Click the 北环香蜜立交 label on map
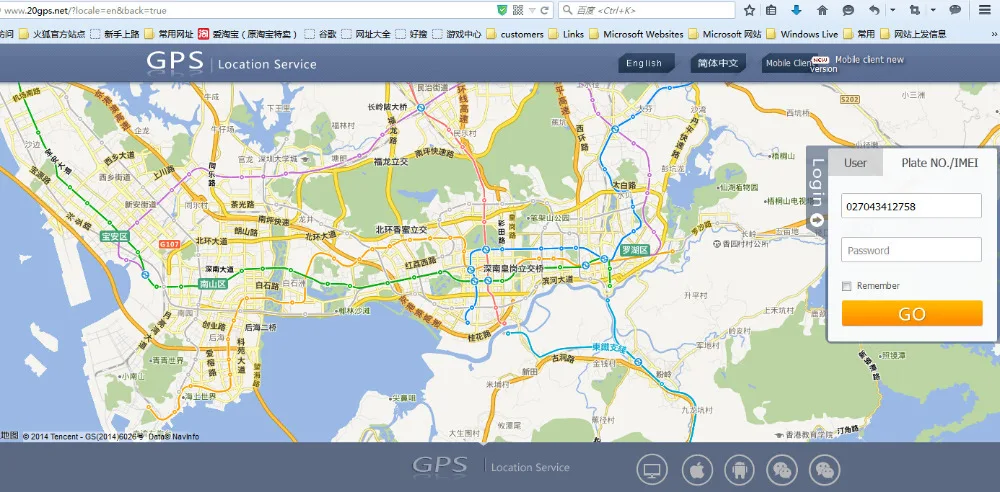 pyautogui.click(x=401, y=229)
